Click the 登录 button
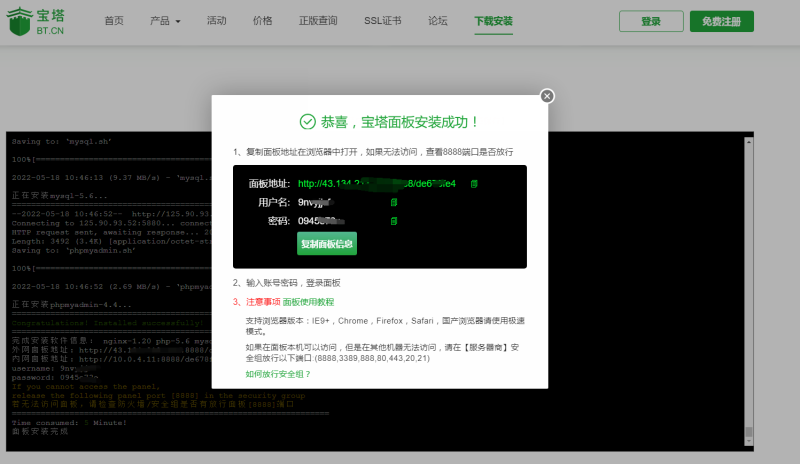 (x=651, y=21)
